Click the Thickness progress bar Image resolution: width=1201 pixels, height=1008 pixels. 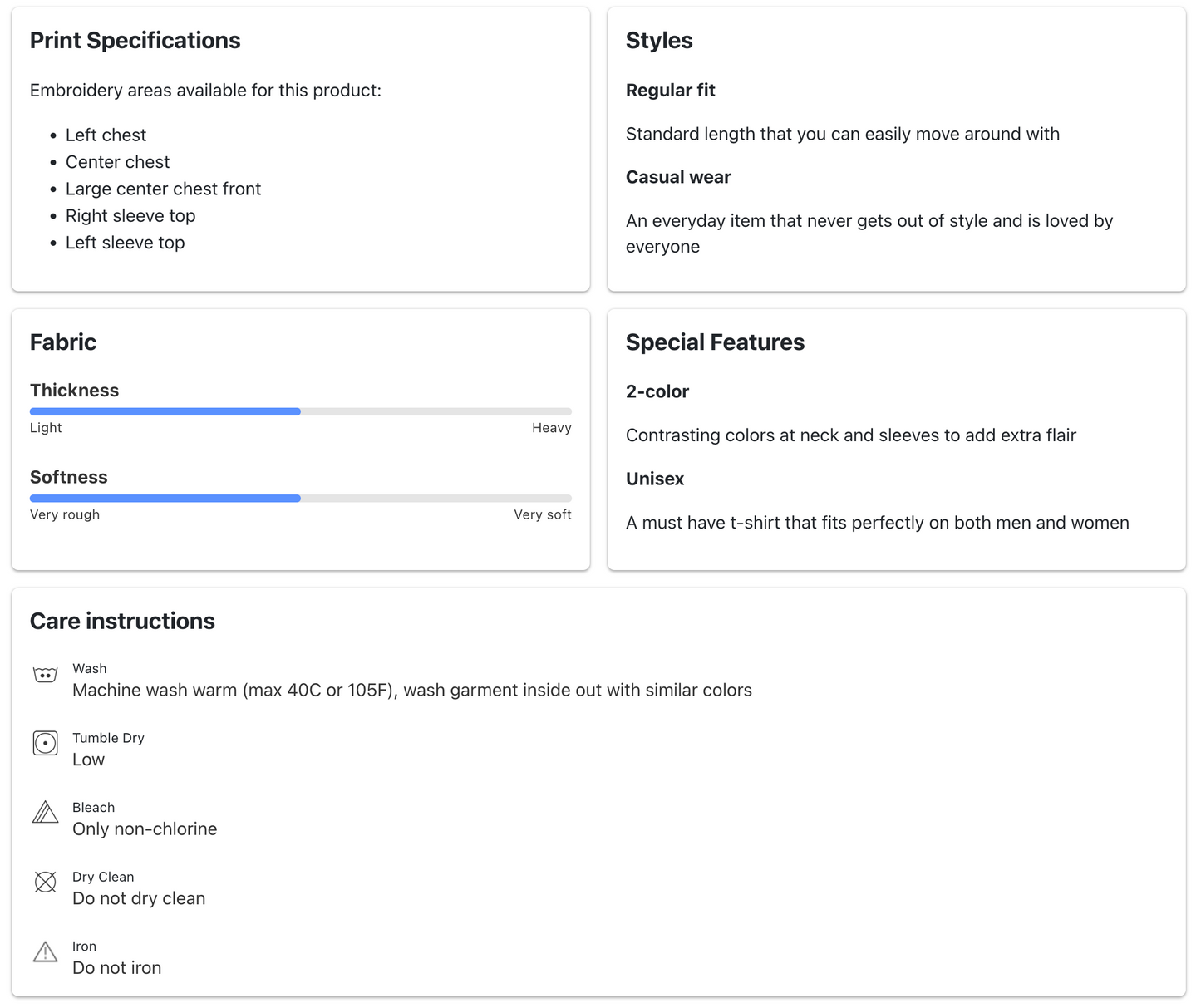pos(300,411)
